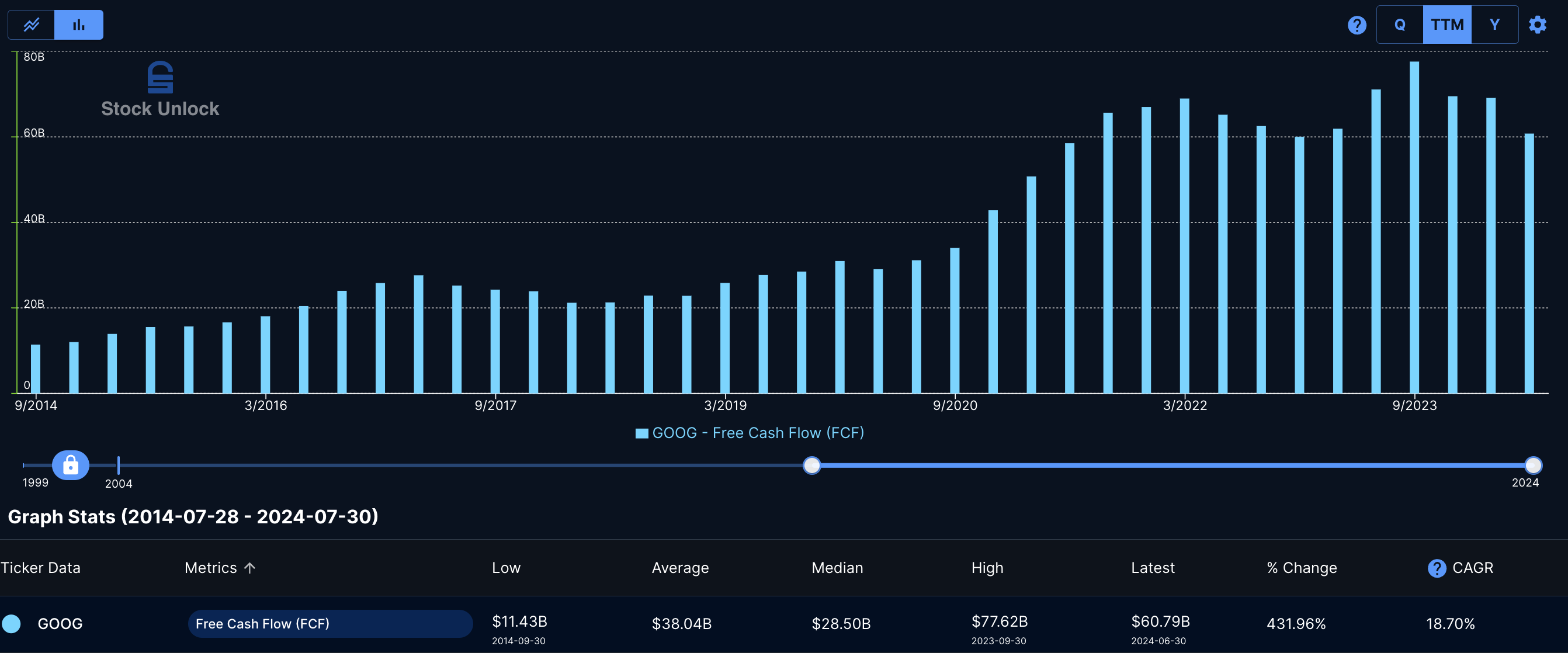Image resolution: width=1568 pixels, height=653 pixels.
Task: Click the Latest column header
Action: (x=1152, y=568)
